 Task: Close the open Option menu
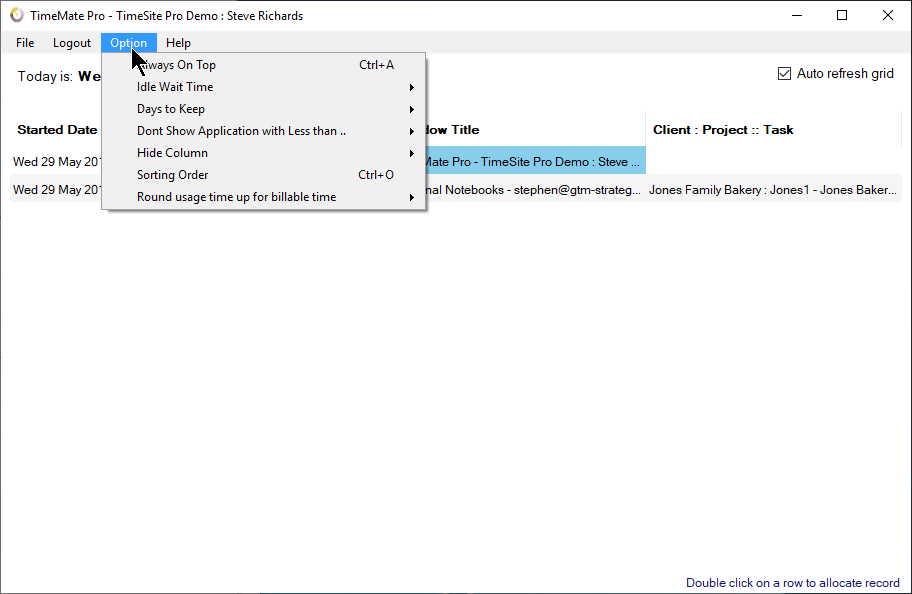click(129, 43)
